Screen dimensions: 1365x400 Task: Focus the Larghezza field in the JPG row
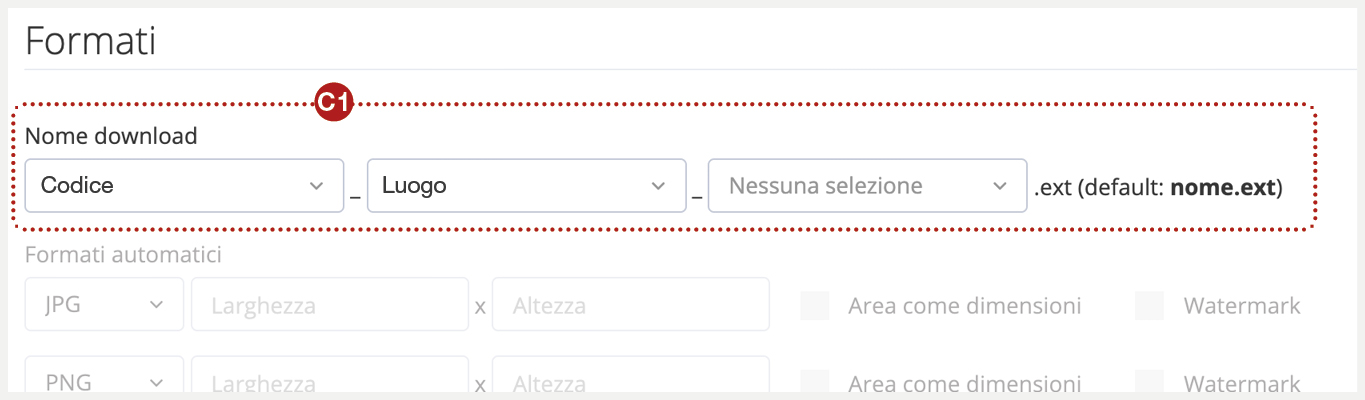click(329, 305)
